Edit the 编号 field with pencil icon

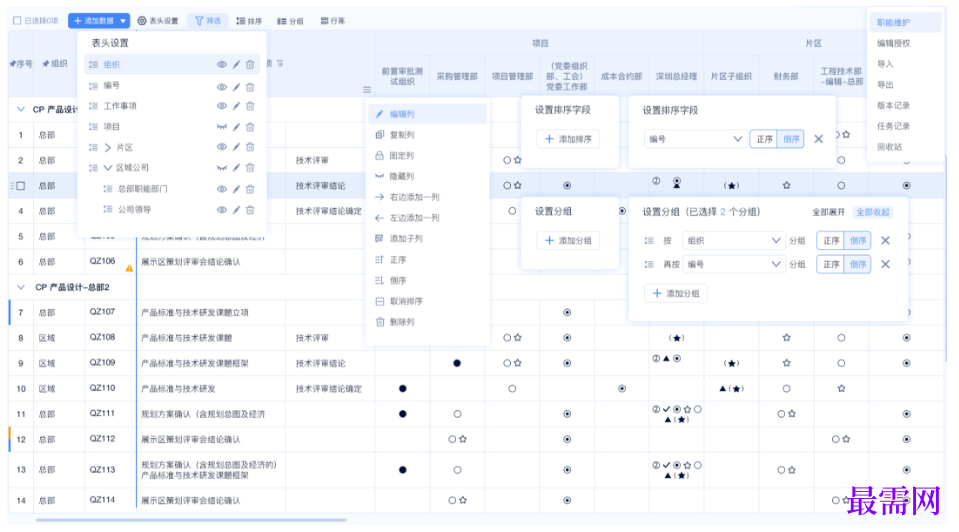[236, 87]
